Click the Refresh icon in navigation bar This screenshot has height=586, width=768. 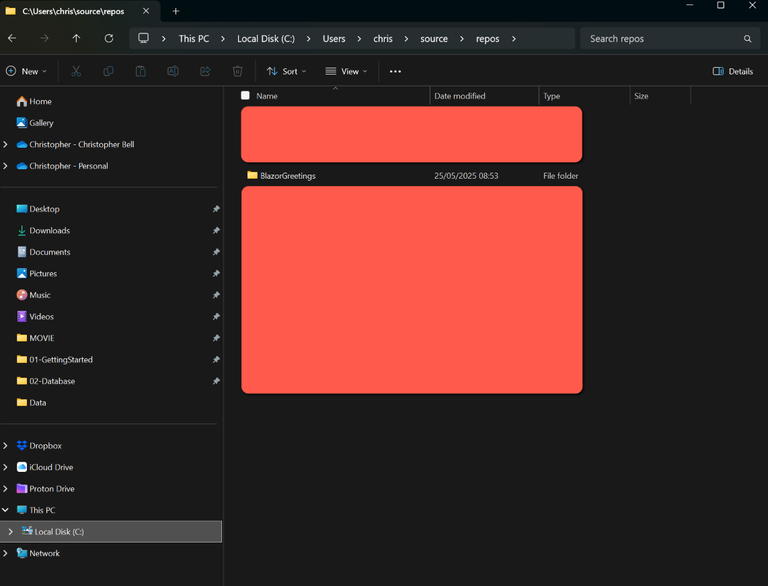pyautogui.click(x=108, y=38)
